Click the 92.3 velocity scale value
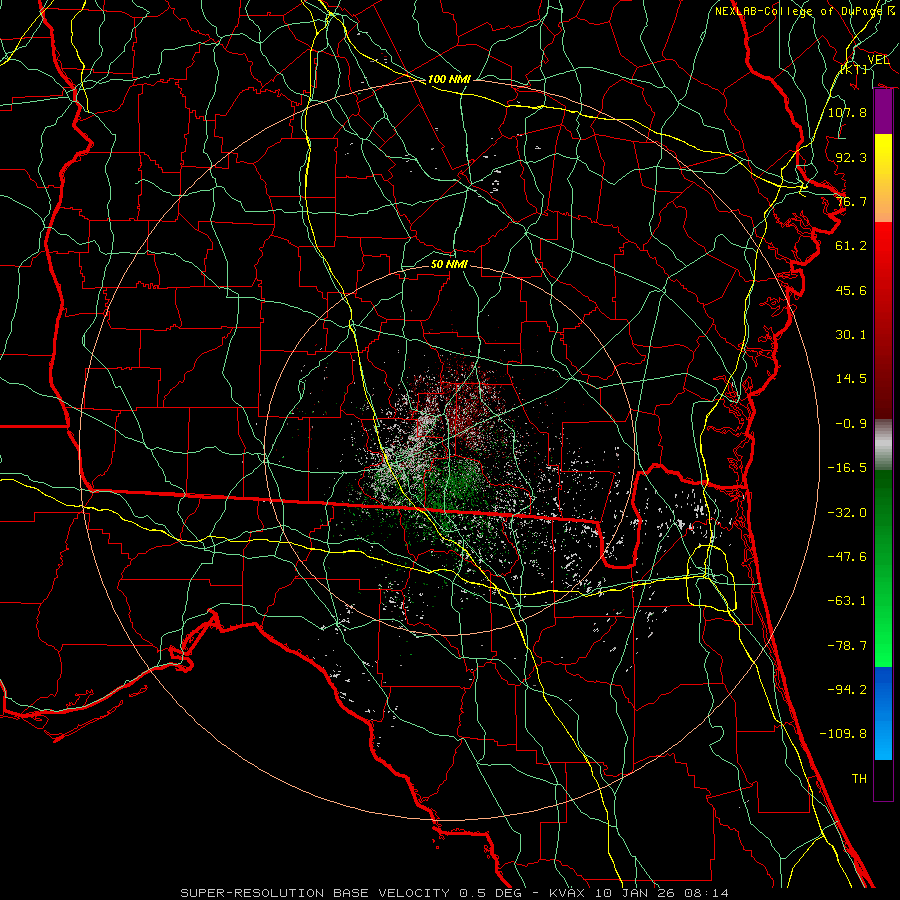 [851, 157]
